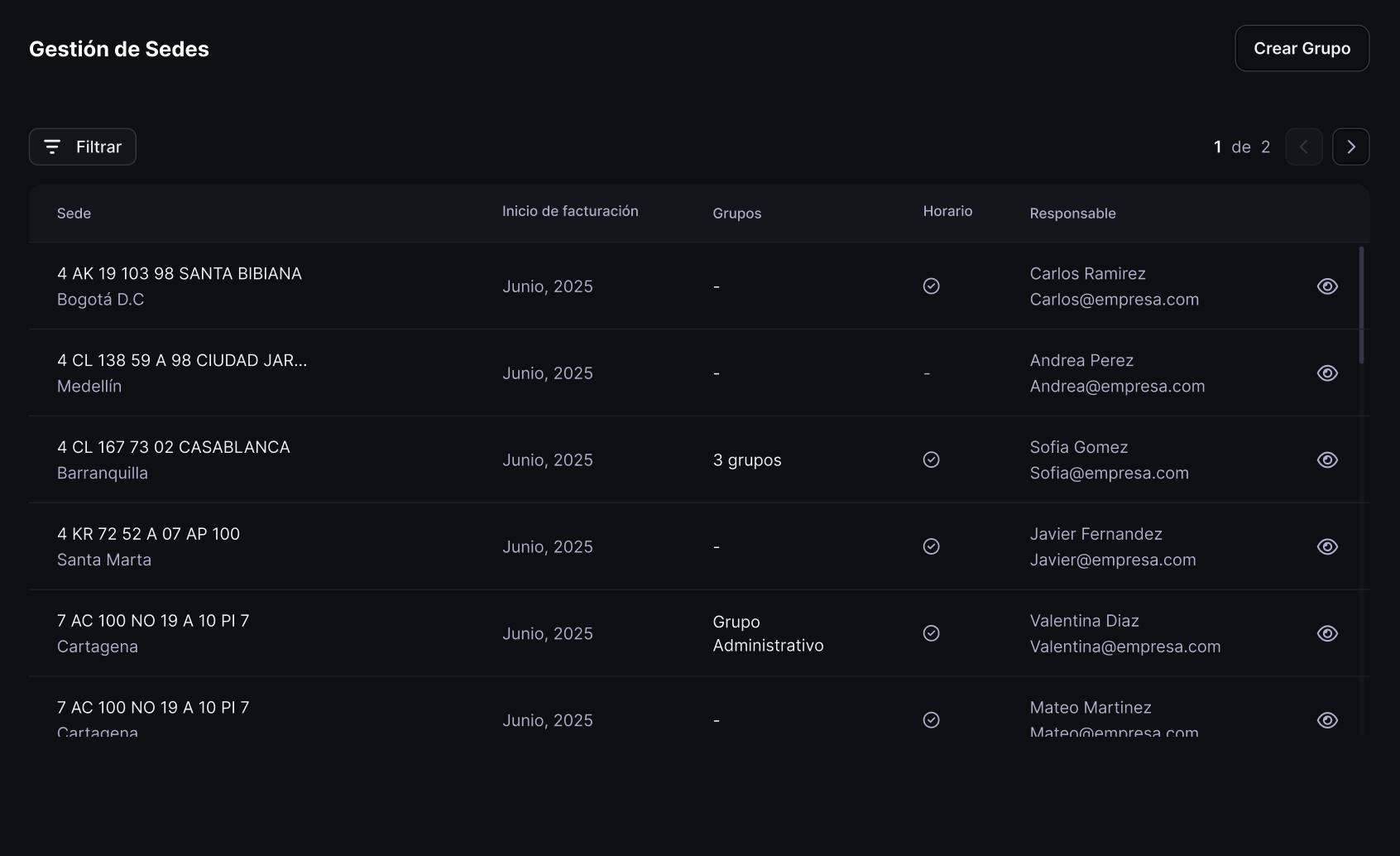Click Junio, 2025 in Carlos Ramirez row
Viewport: 1400px width, 856px height.
(548, 286)
